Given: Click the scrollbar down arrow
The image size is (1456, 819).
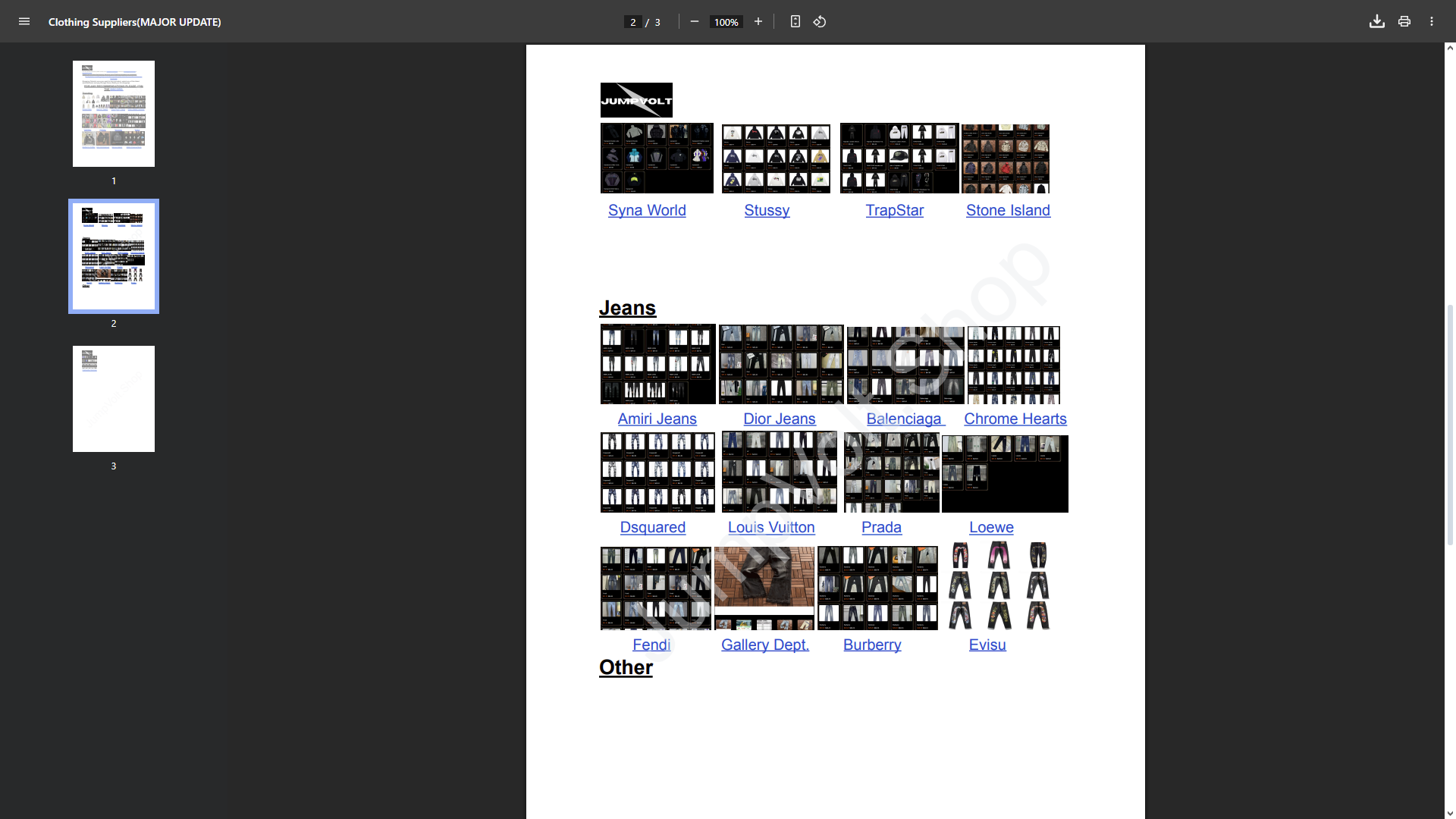Looking at the screenshot, I should click(1450, 813).
